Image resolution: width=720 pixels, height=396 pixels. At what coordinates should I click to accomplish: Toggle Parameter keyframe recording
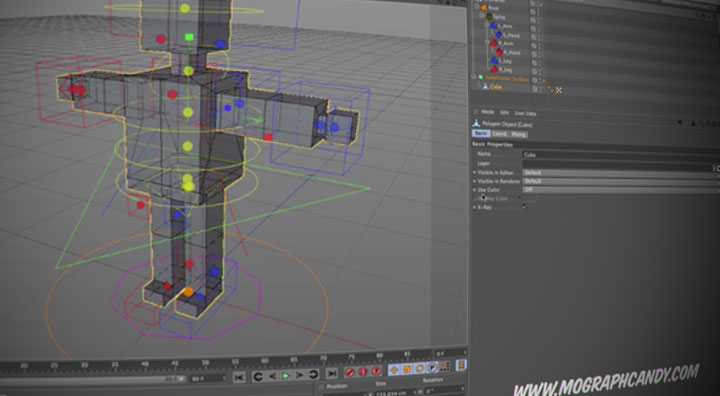tap(432, 367)
